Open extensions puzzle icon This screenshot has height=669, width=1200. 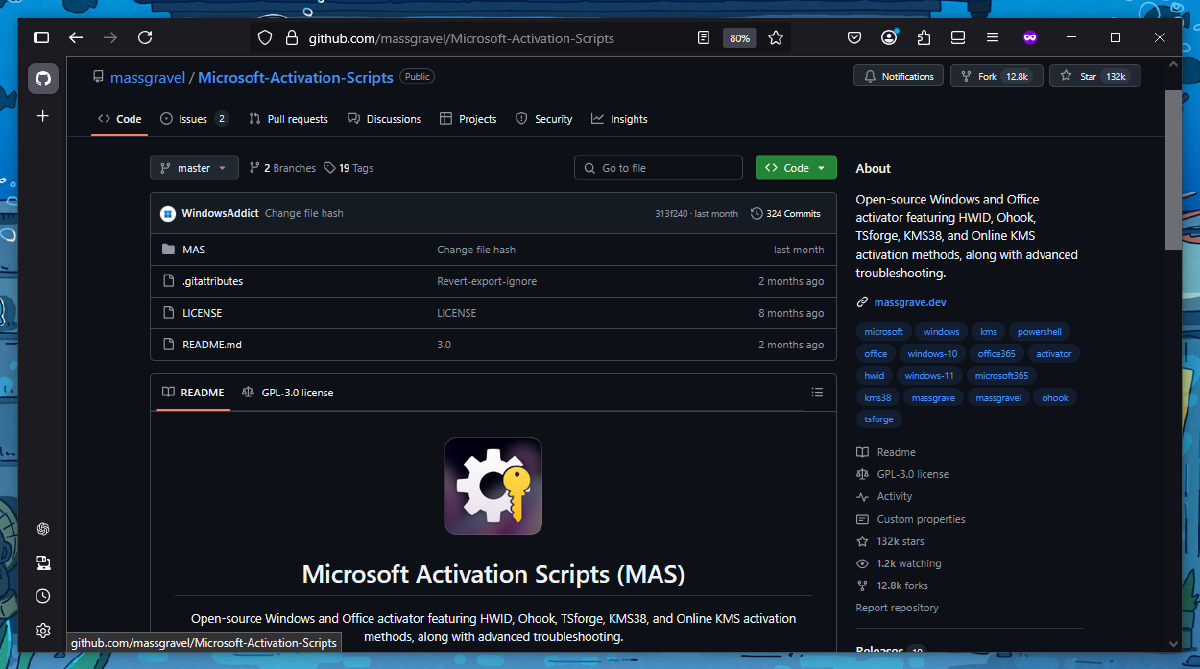pos(923,38)
